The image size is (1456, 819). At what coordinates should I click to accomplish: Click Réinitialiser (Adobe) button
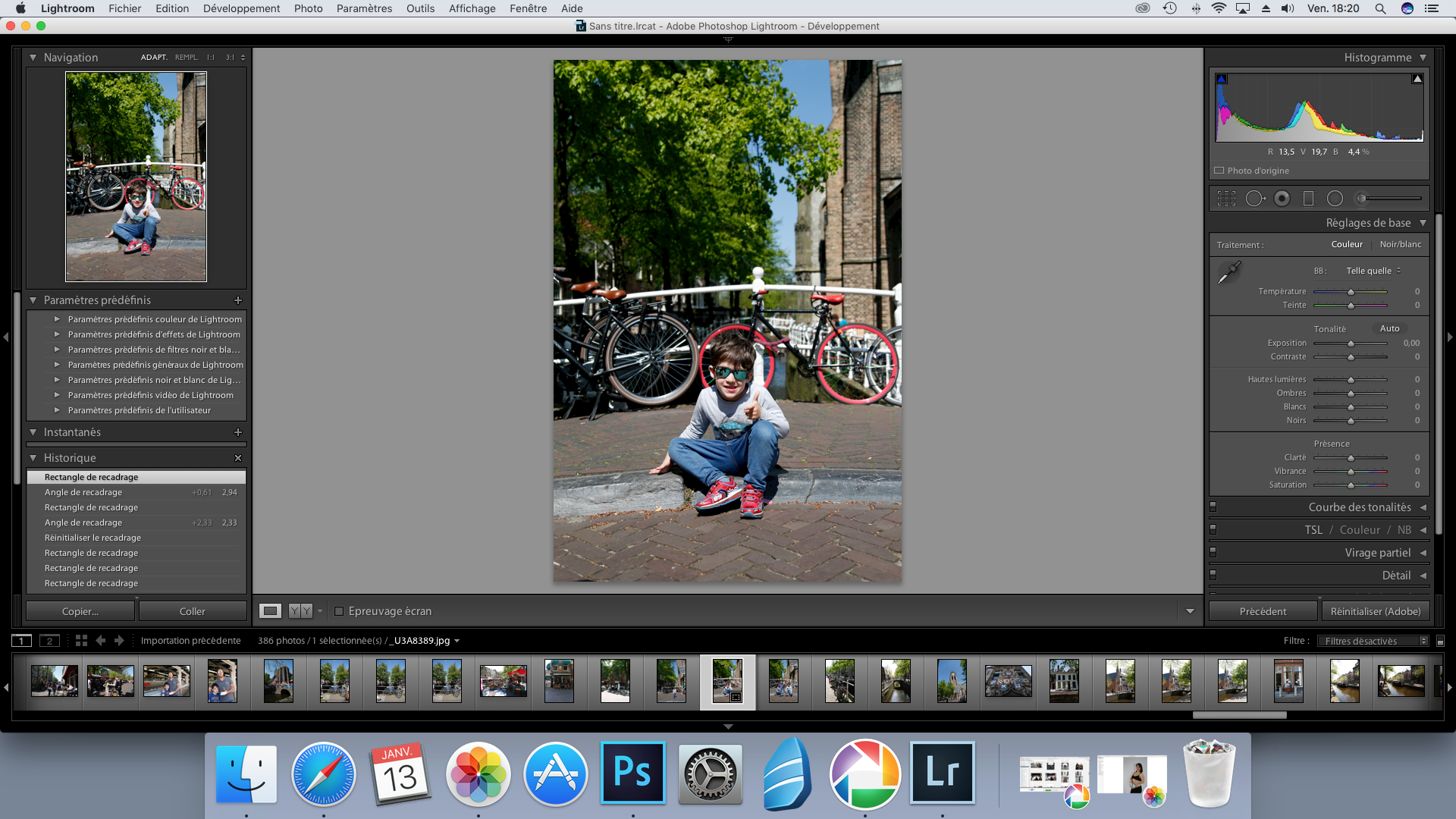[1376, 611]
